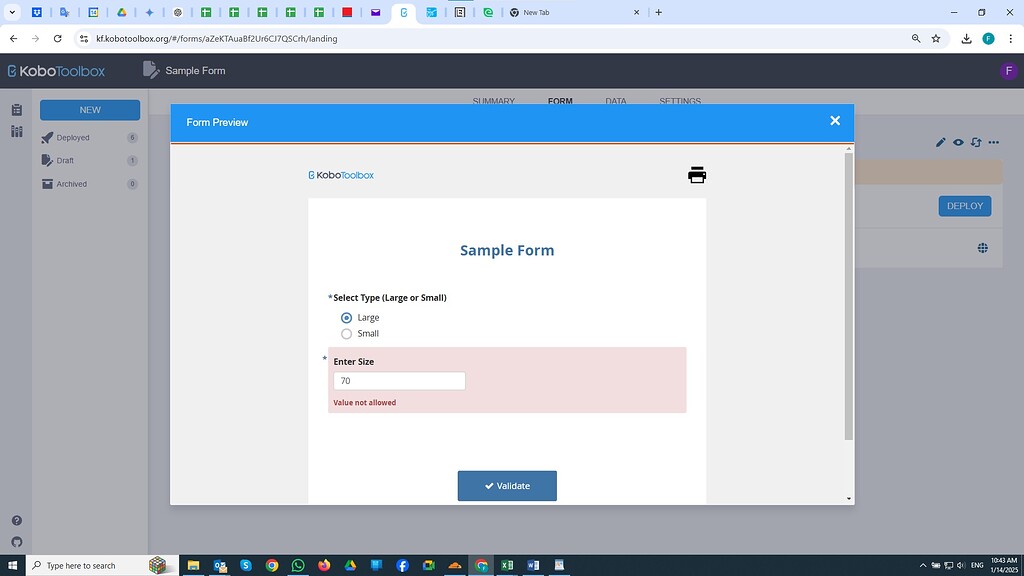Click the globe languages icon
The width and height of the screenshot is (1024, 576).
[982, 247]
